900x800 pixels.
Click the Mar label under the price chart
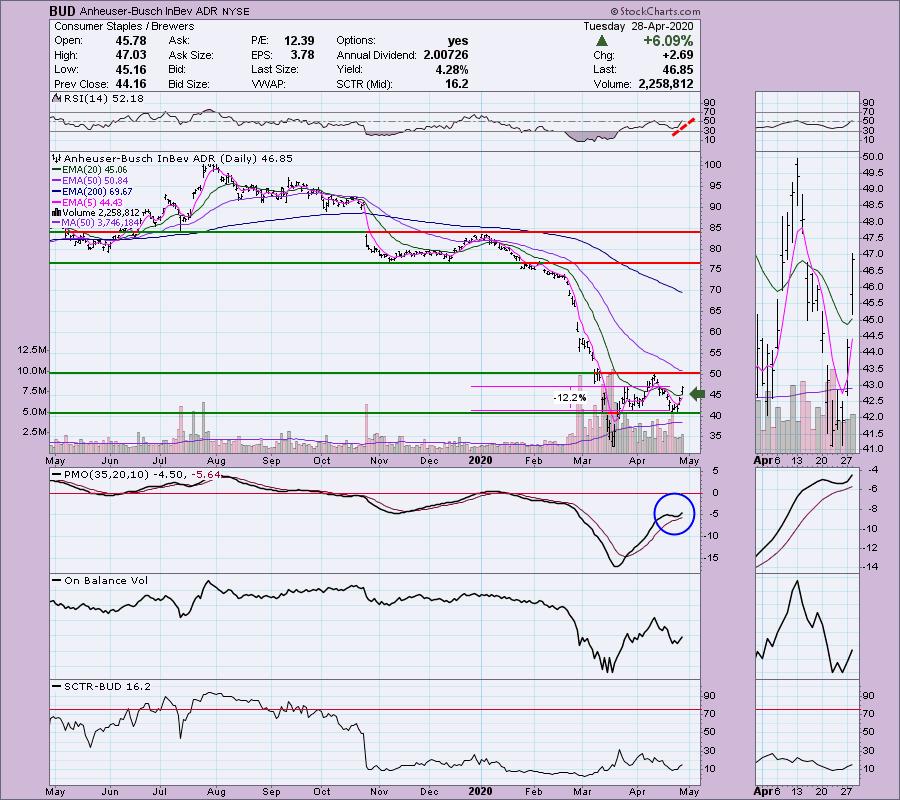(583, 461)
